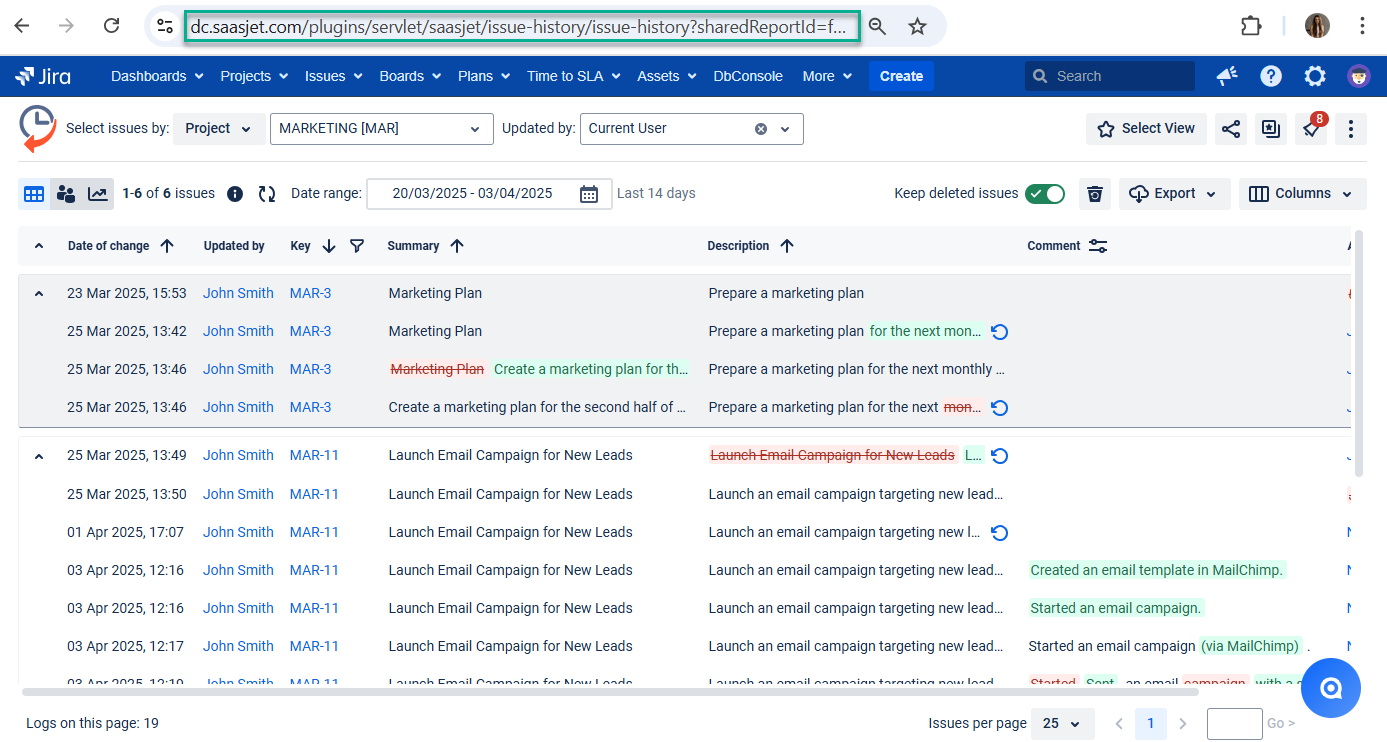Select the table grid view toggle

34,194
